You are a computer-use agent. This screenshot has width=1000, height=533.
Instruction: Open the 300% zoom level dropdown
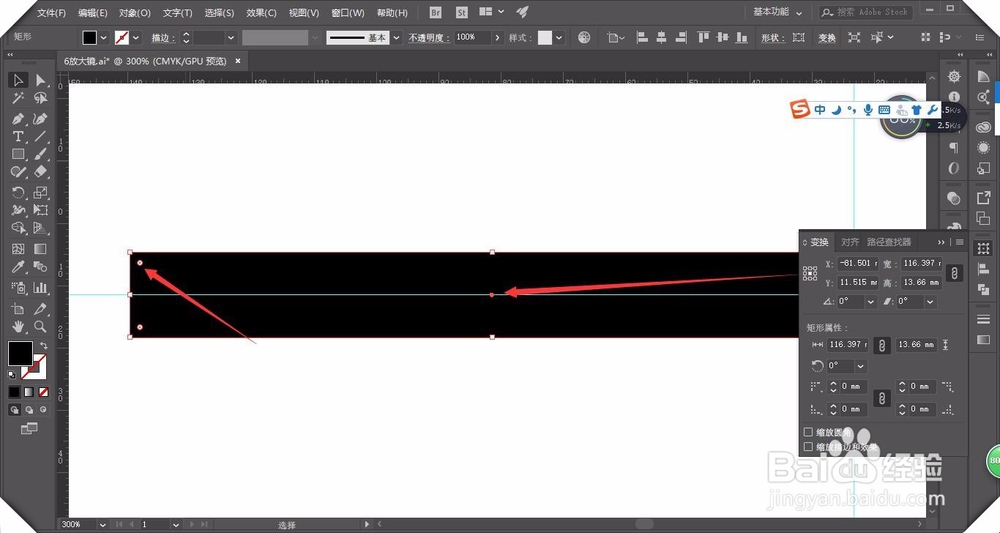102,525
